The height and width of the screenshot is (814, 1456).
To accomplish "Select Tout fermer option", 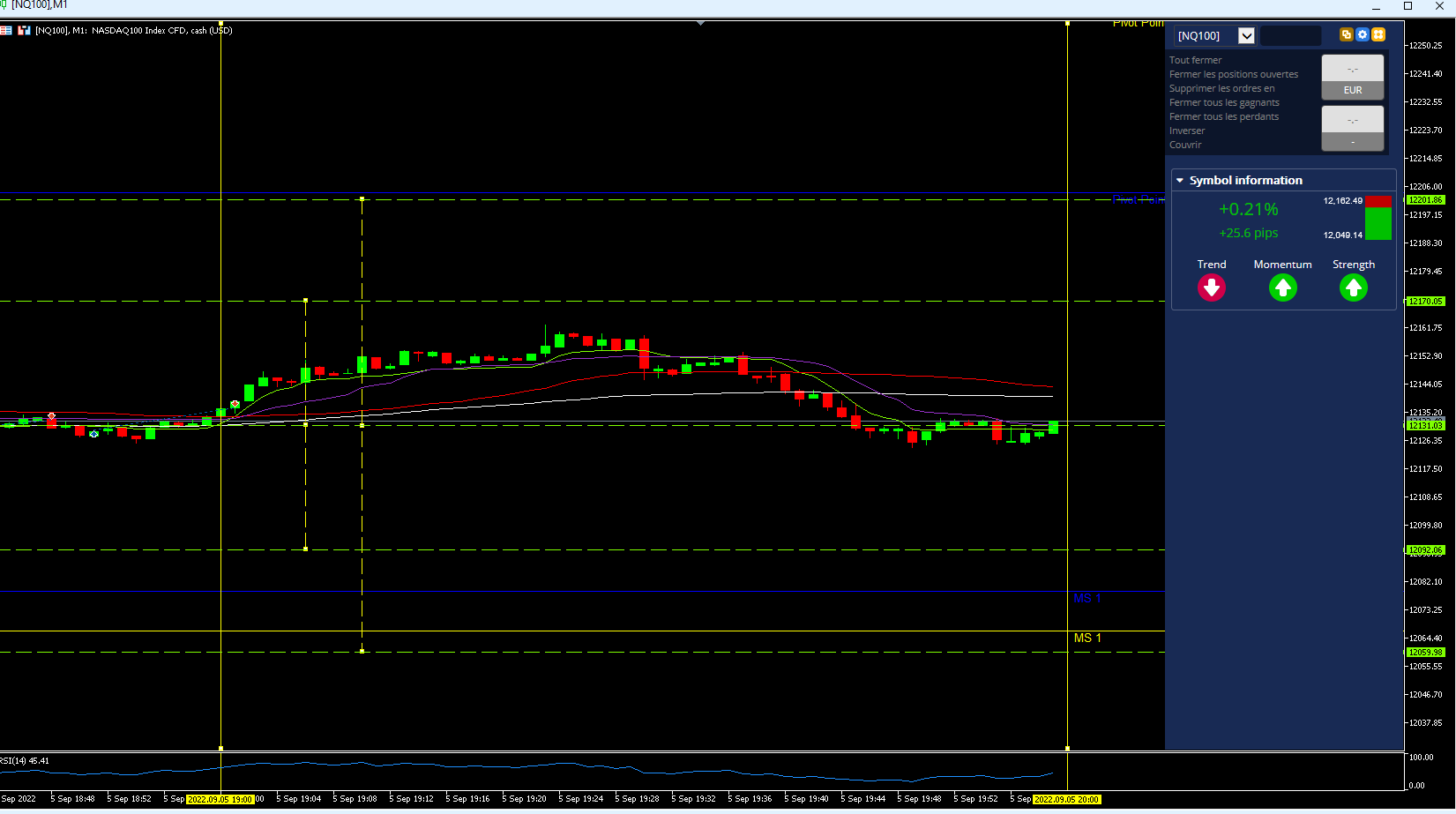I will tap(1196, 60).
